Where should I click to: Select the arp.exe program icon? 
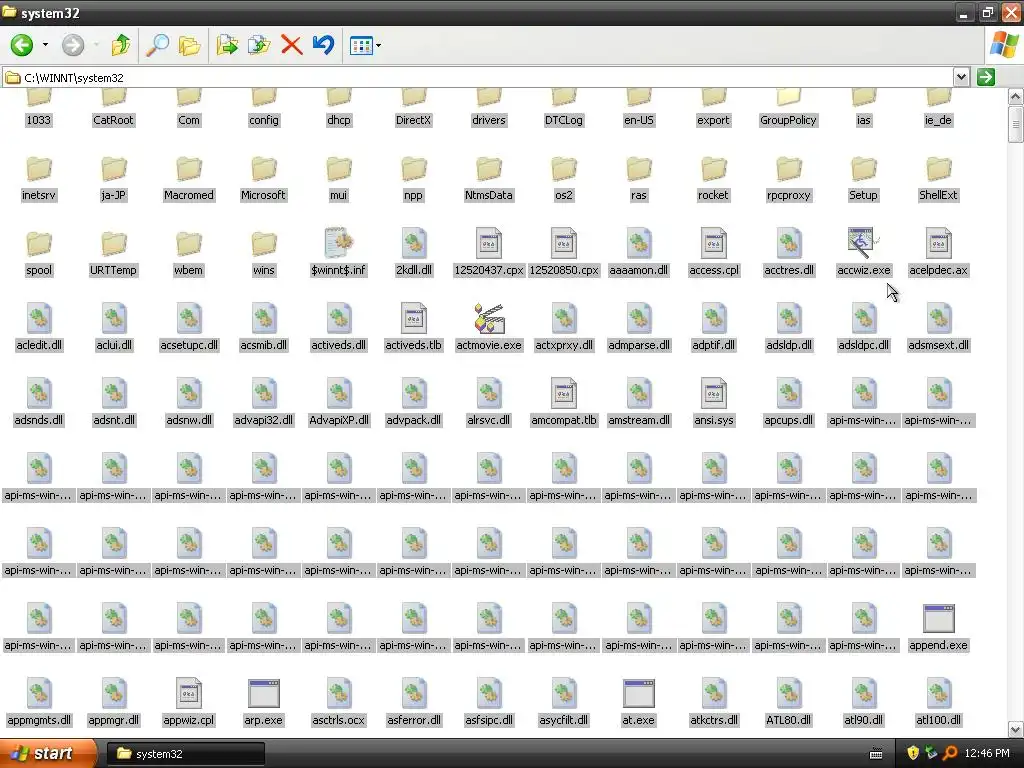(264, 694)
